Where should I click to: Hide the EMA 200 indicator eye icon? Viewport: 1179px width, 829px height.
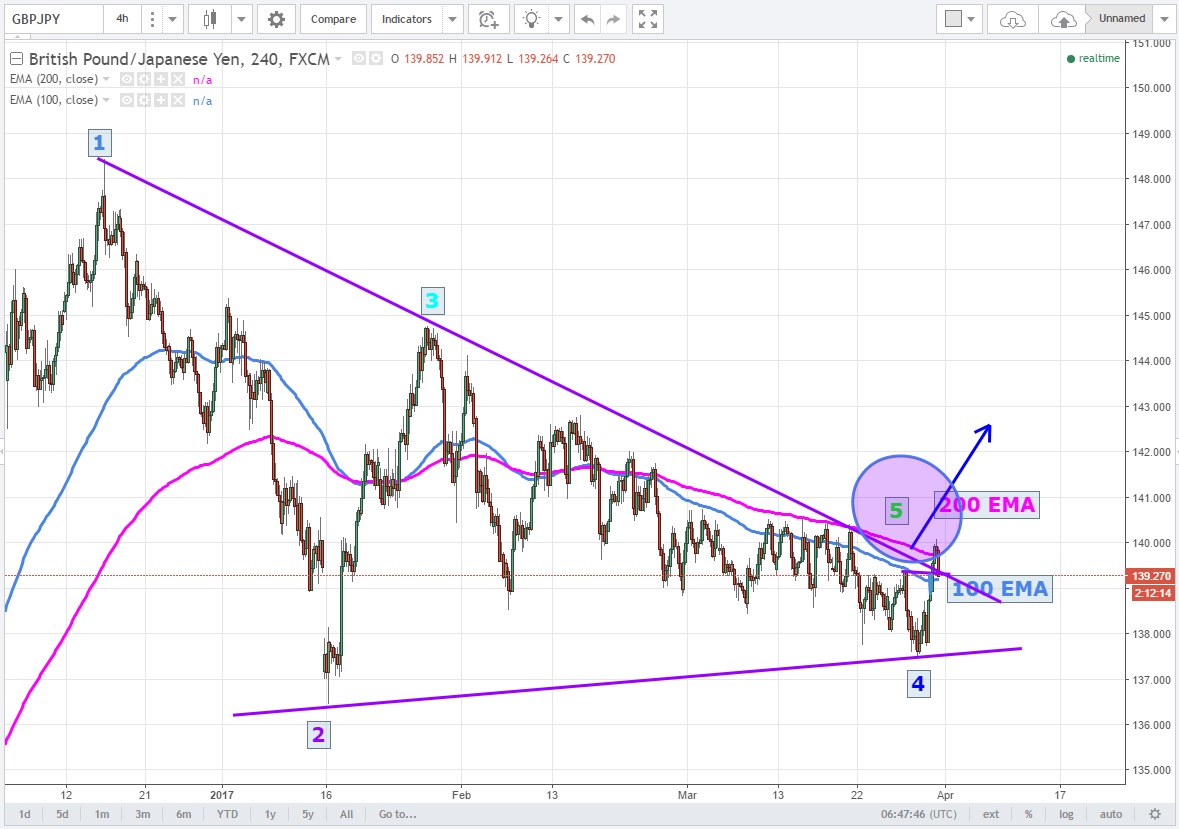[x=127, y=79]
